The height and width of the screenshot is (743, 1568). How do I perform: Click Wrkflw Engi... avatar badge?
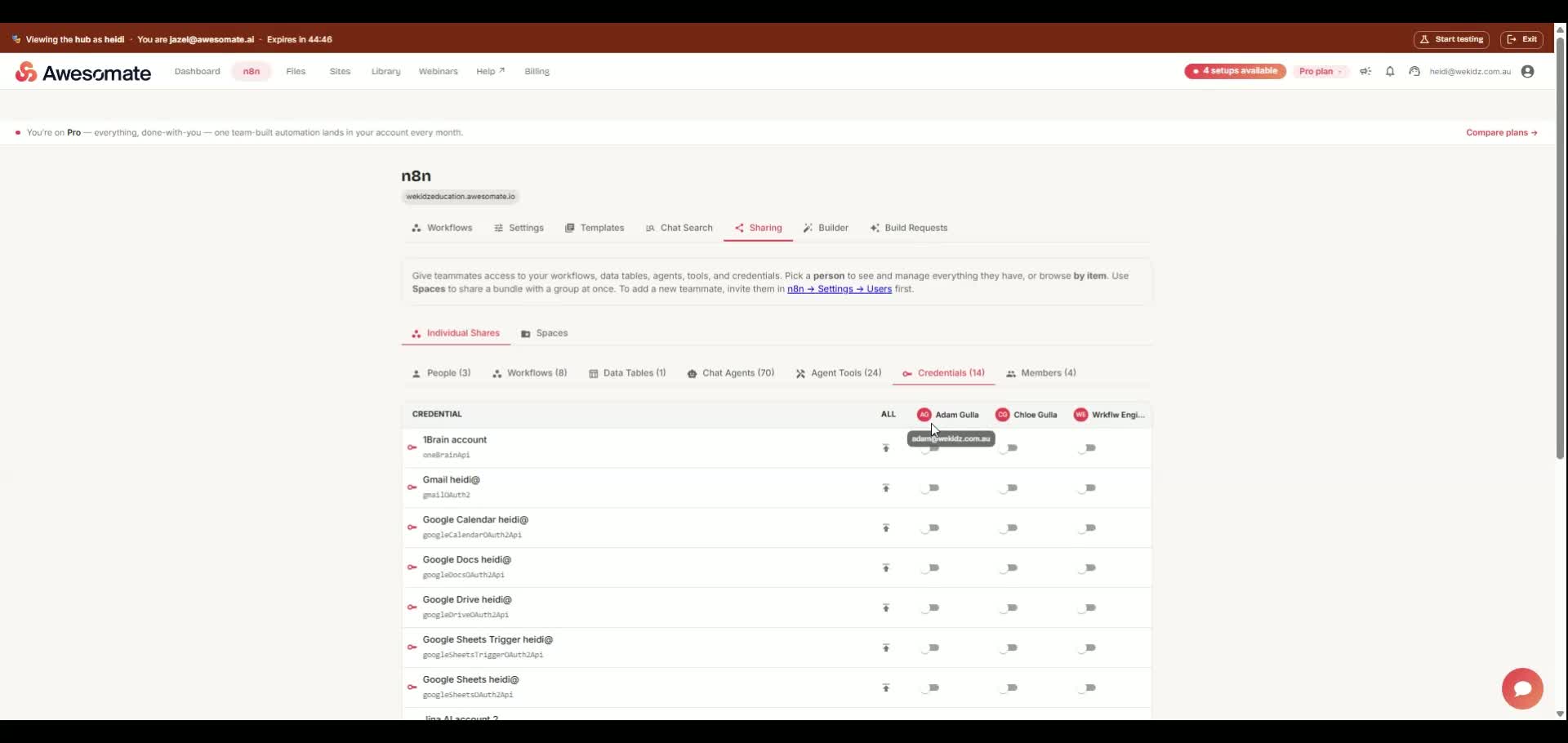(1081, 415)
